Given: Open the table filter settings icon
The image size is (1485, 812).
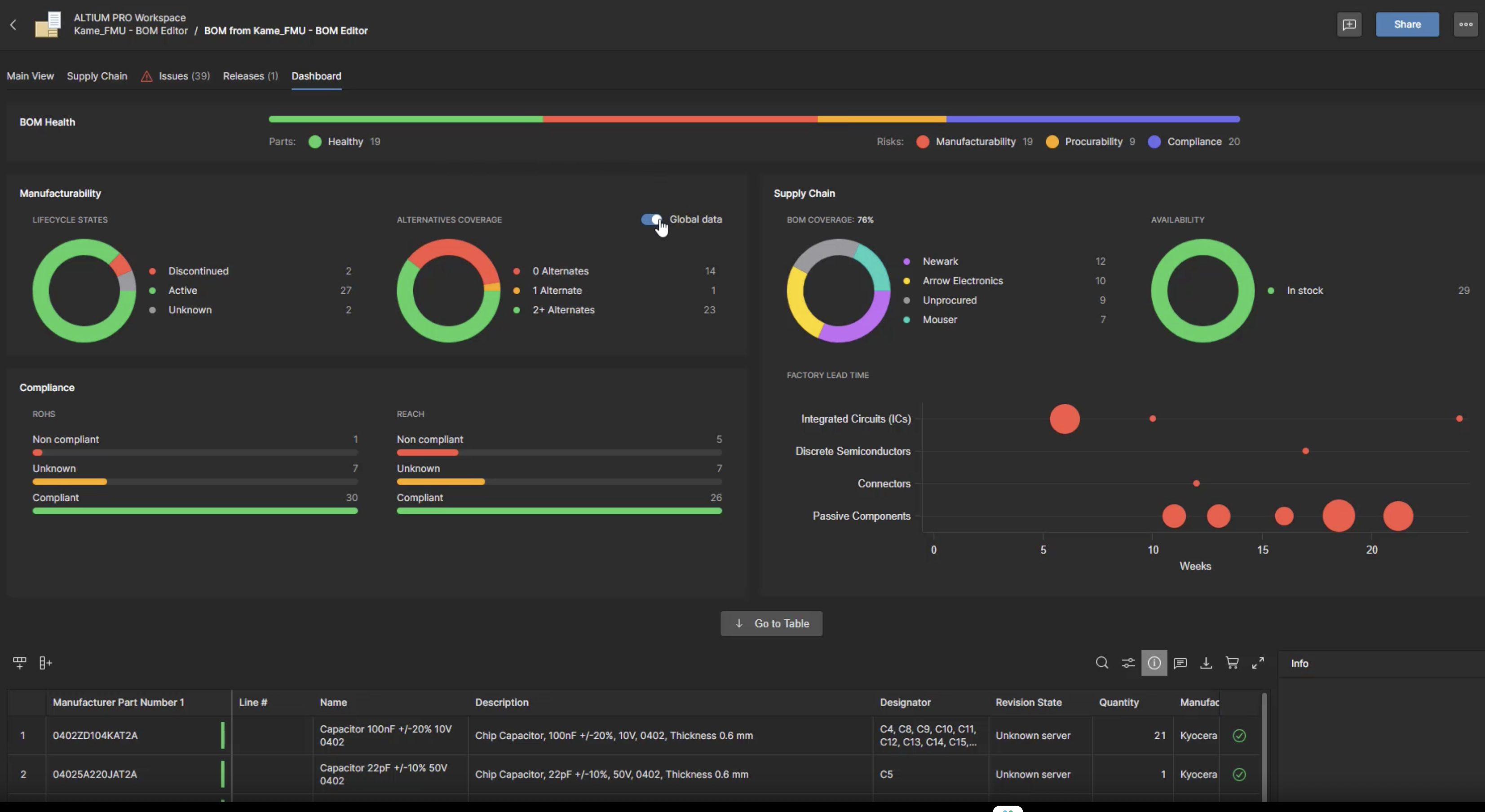Looking at the screenshot, I should click(1128, 663).
